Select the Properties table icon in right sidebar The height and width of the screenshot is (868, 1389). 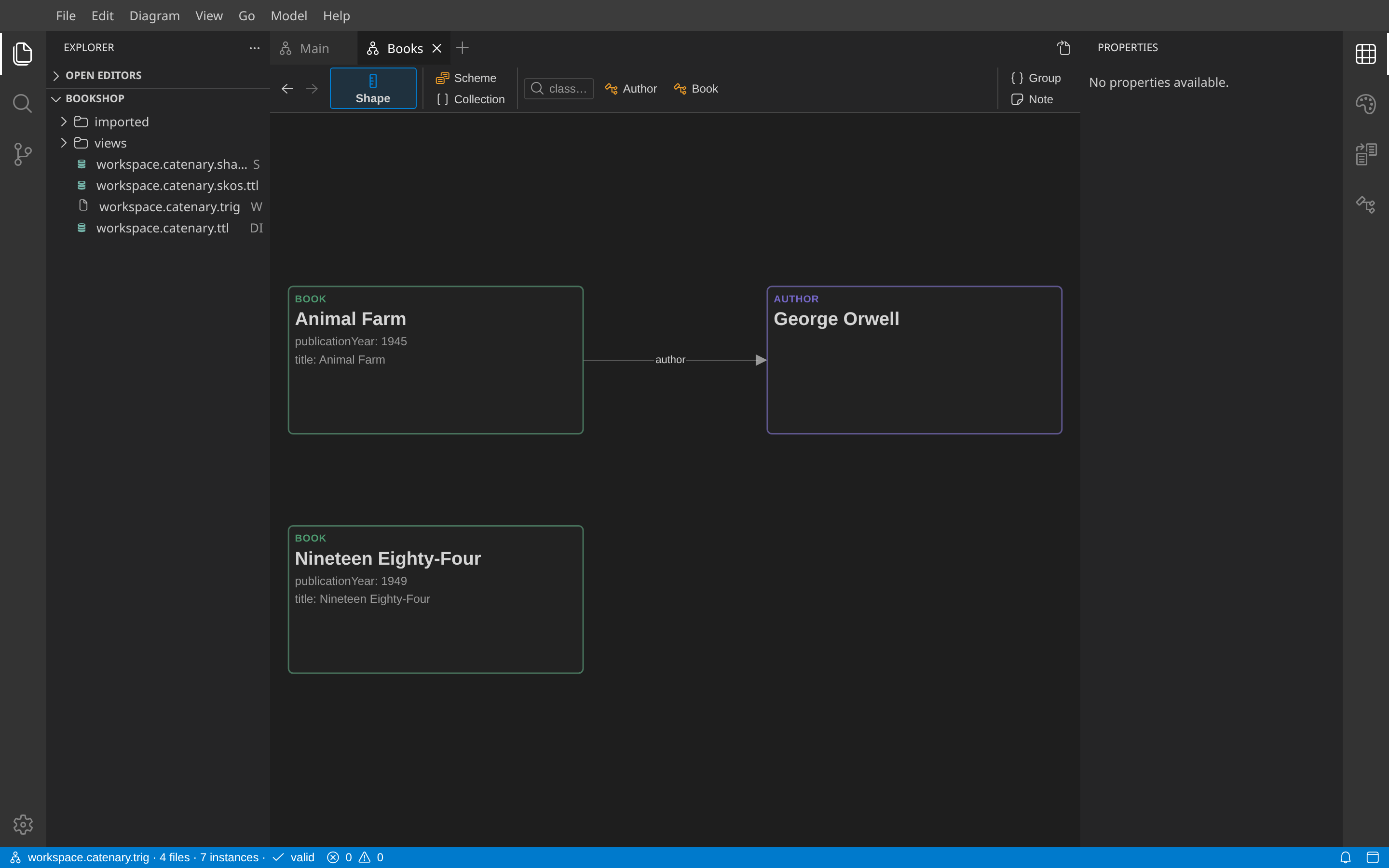pyautogui.click(x=1365, y=54)
